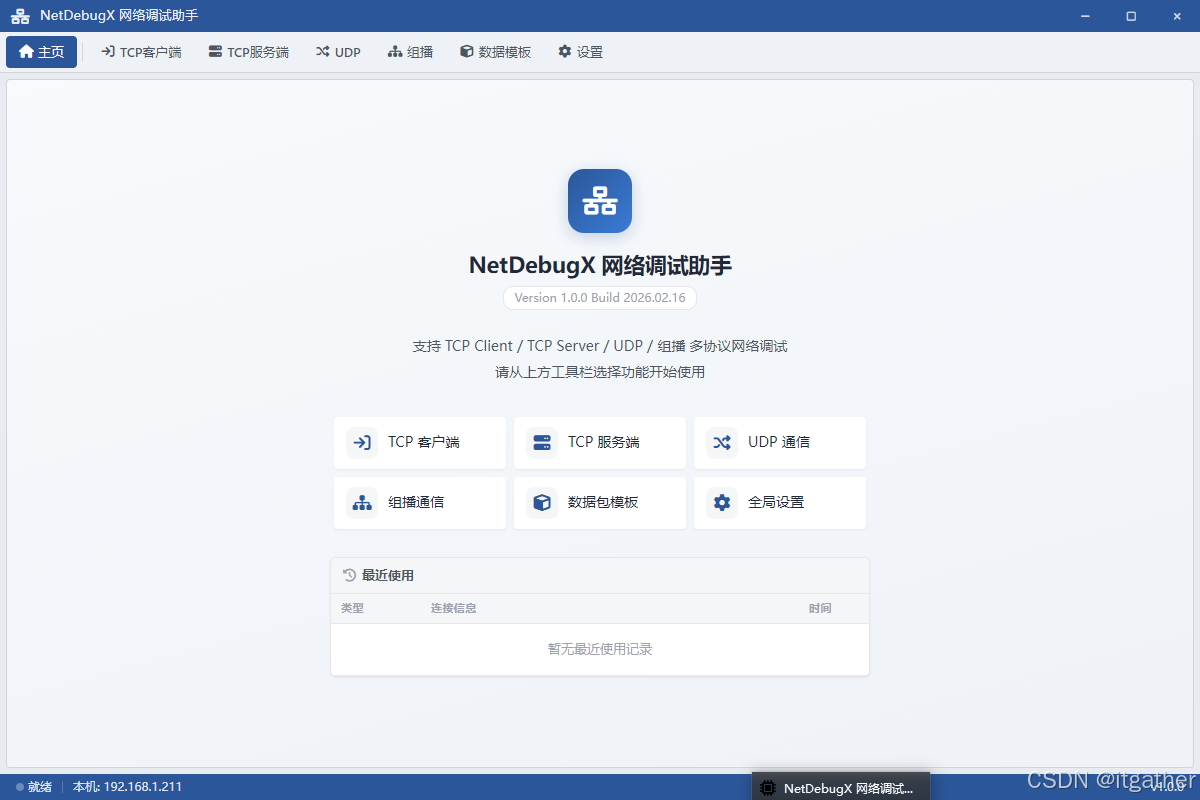This screenshot has width=1200, height=800.
Task: Open the 数据包模板 quick card
Action: point(600,503)
